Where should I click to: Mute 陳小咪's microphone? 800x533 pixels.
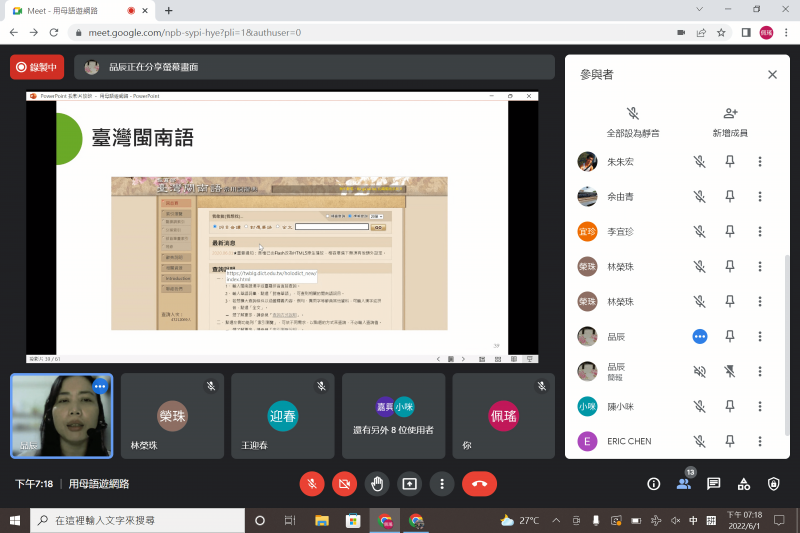pos(699,406)
